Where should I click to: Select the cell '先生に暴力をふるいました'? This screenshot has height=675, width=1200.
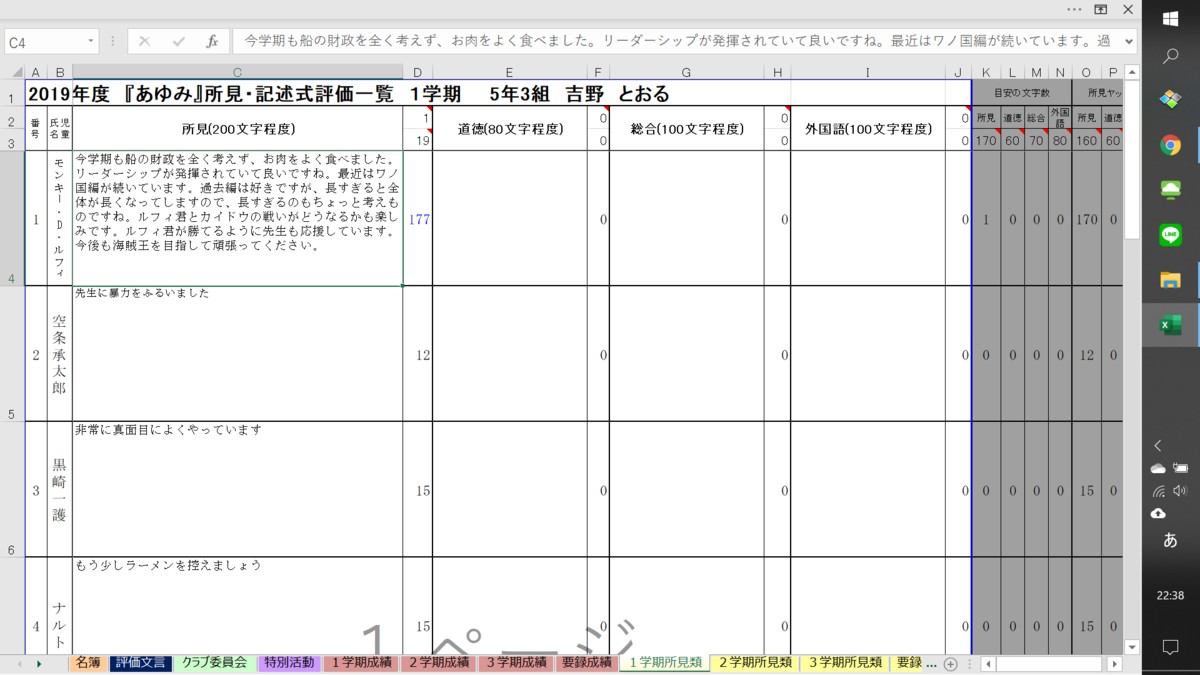coord(237,354)
